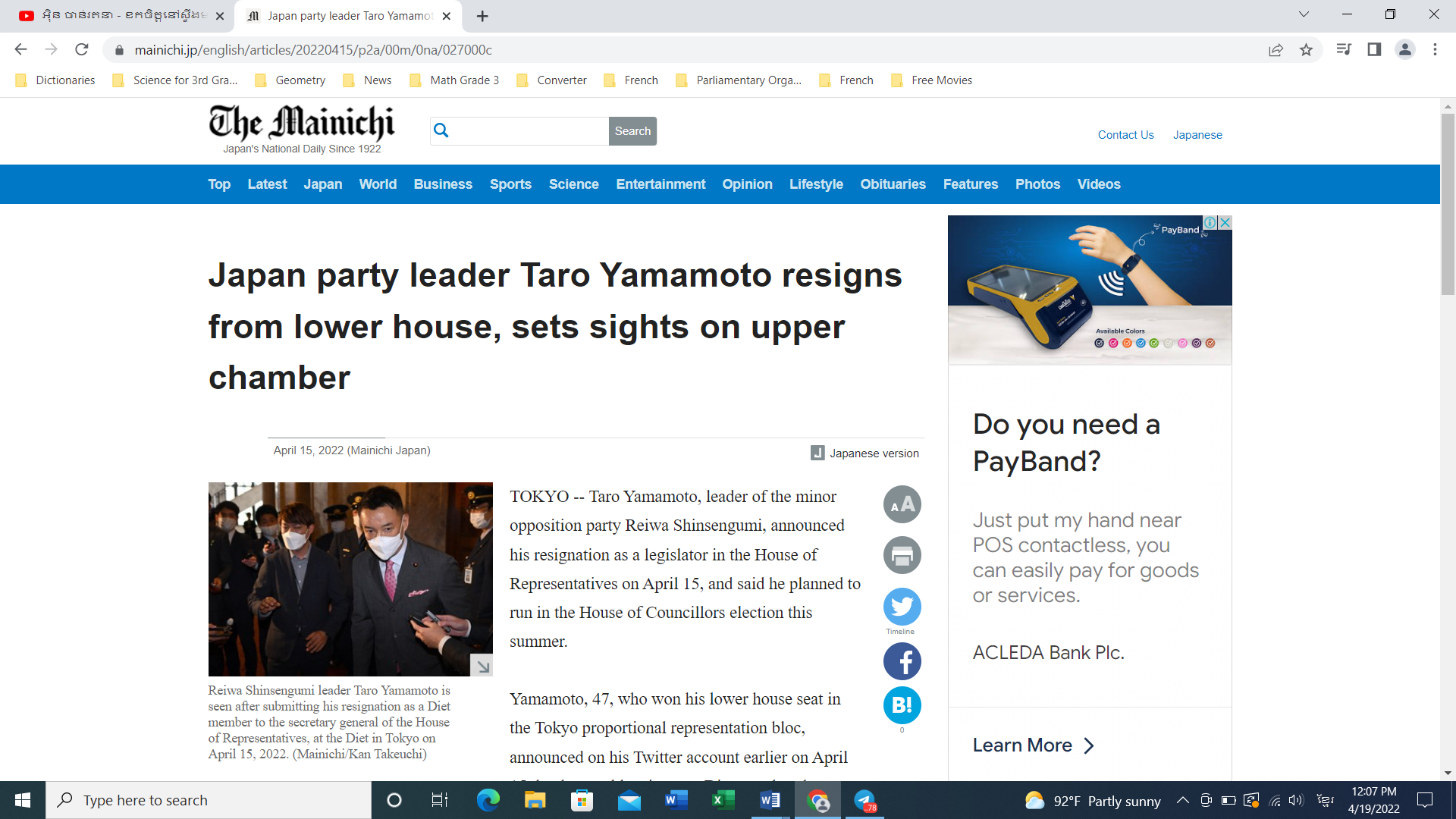This screenshot has height=819, width=1456.
Task: Open Microsoft Edge from taskbar
Action: pos(488,800)
